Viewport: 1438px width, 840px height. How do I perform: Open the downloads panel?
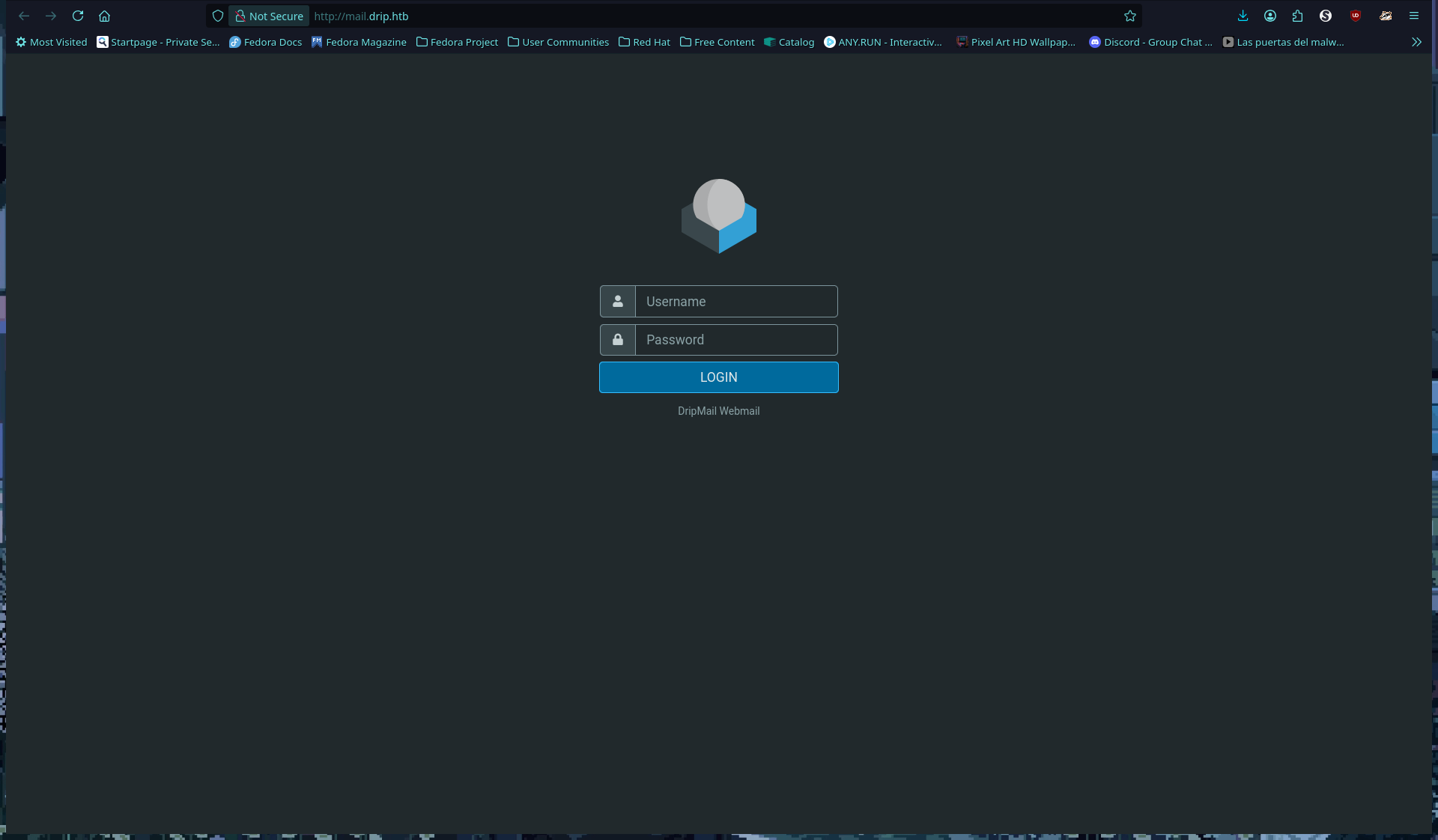click(1243, 16)
